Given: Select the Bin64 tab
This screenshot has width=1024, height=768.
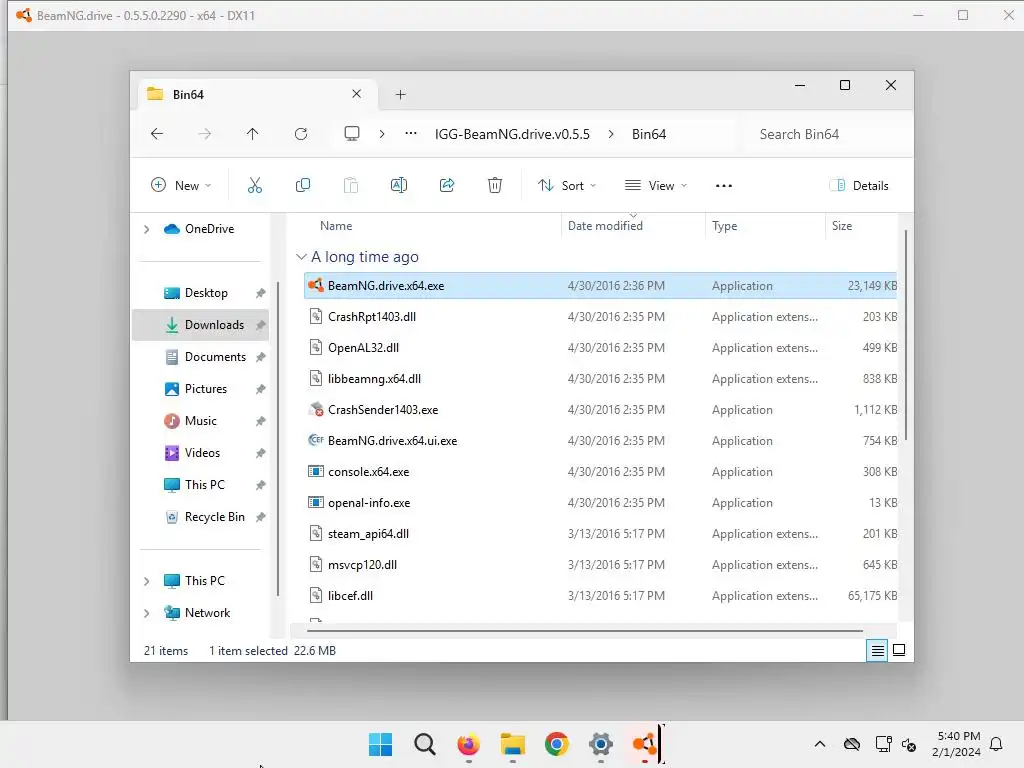Looking at the screenshot, I should [x=257, y=95].
